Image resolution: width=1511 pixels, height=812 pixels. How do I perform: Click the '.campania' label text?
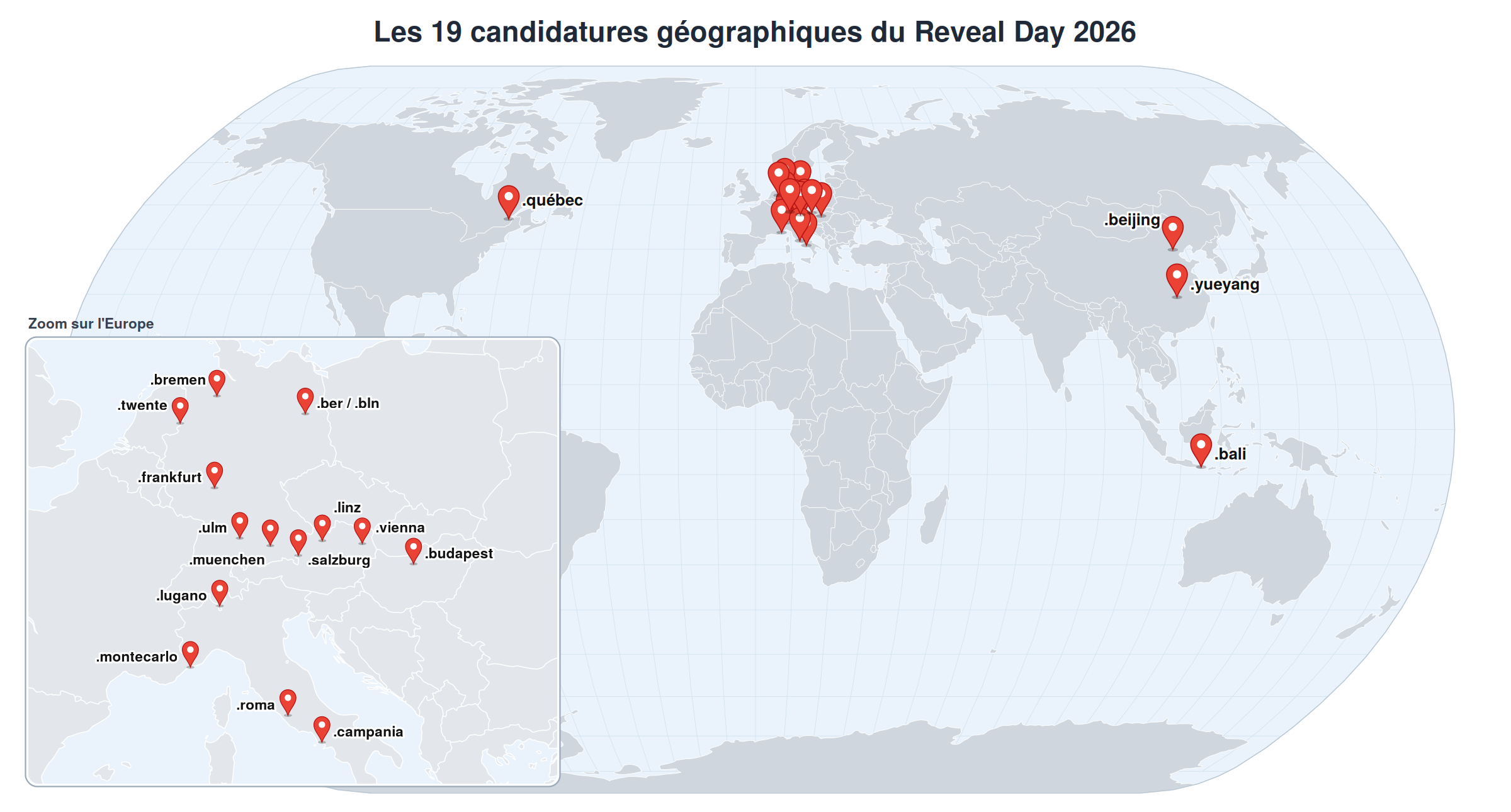(x=368, y=732)
